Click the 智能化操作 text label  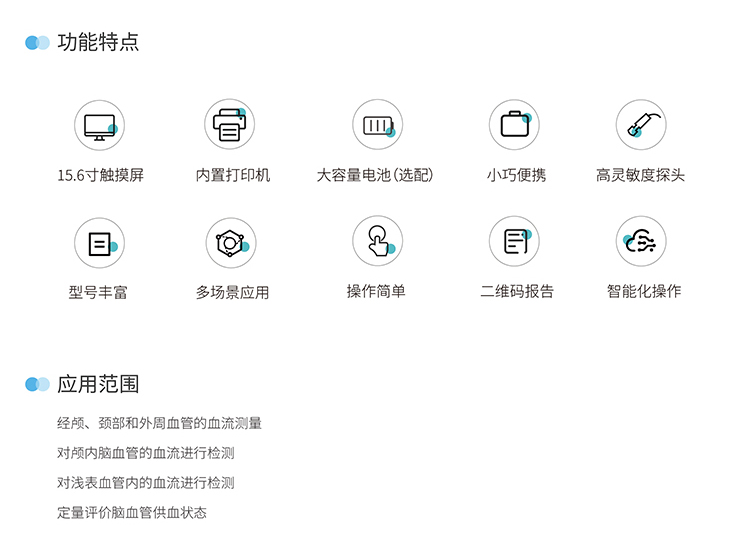coord(644,292)
